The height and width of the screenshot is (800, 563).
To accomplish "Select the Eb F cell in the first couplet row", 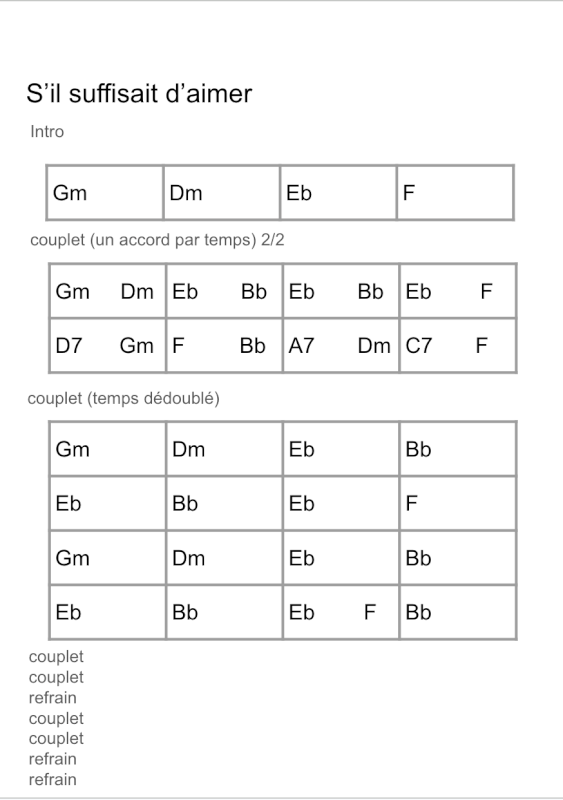I will (458, 291).
